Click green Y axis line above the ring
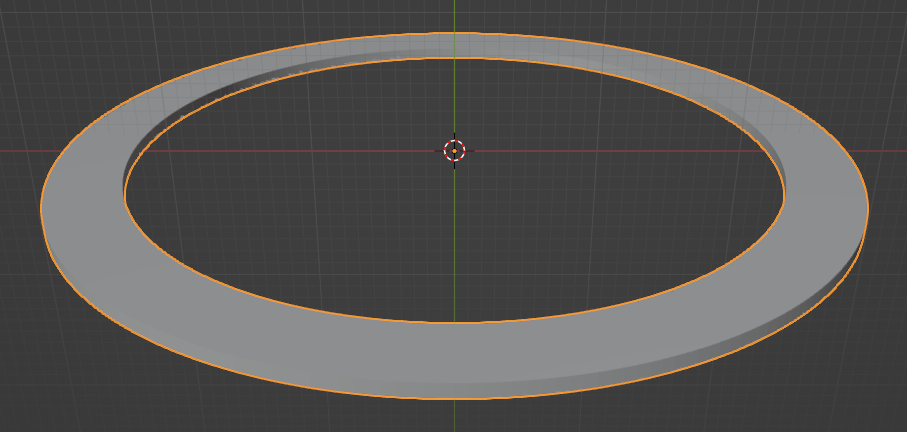This screenshot has width=907, height=432. [454, 15]
